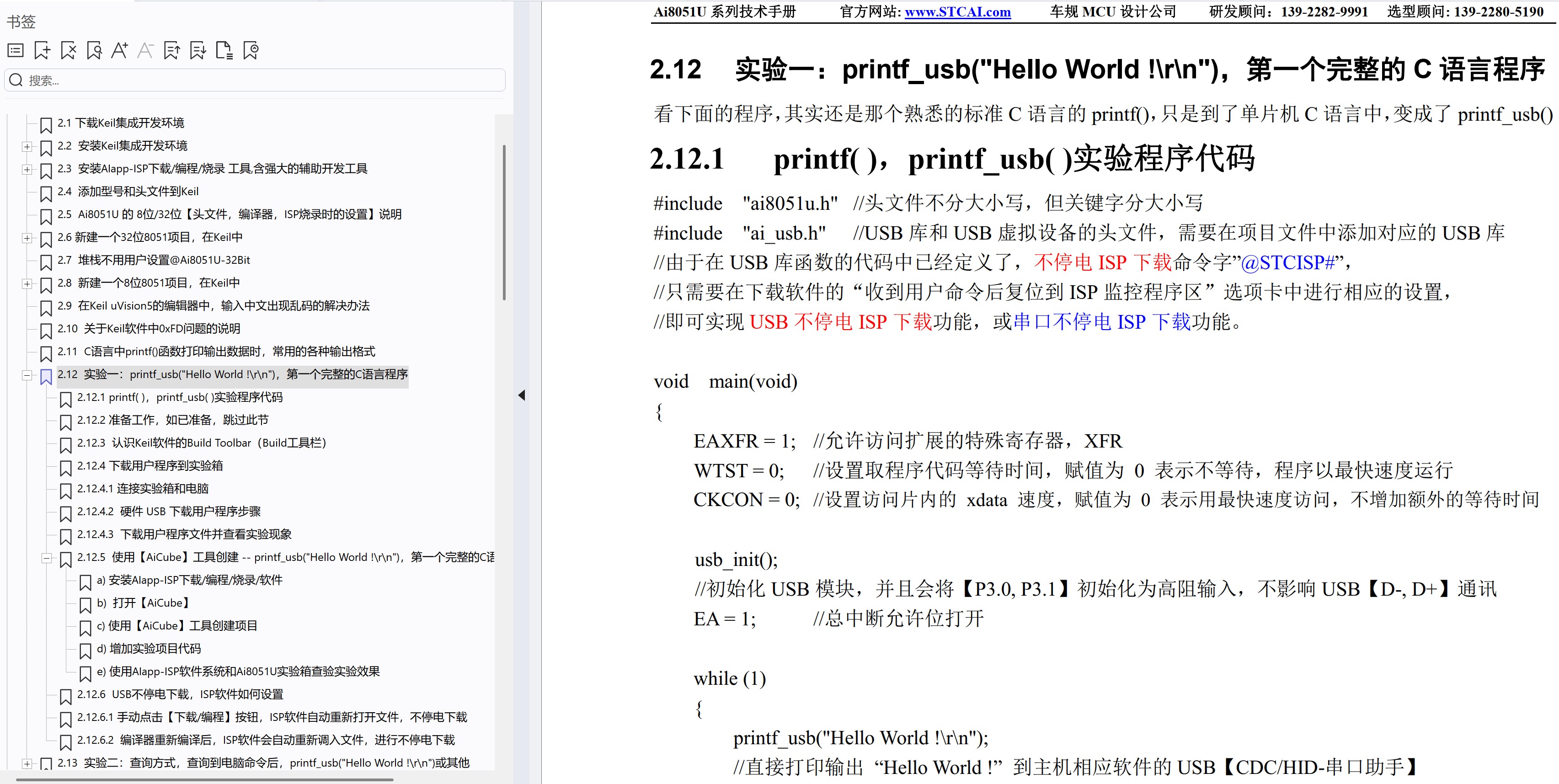
Task: Select bookmark 2.12.4.1 连接实验箱和电脑
Action: [x=143, y=488]
